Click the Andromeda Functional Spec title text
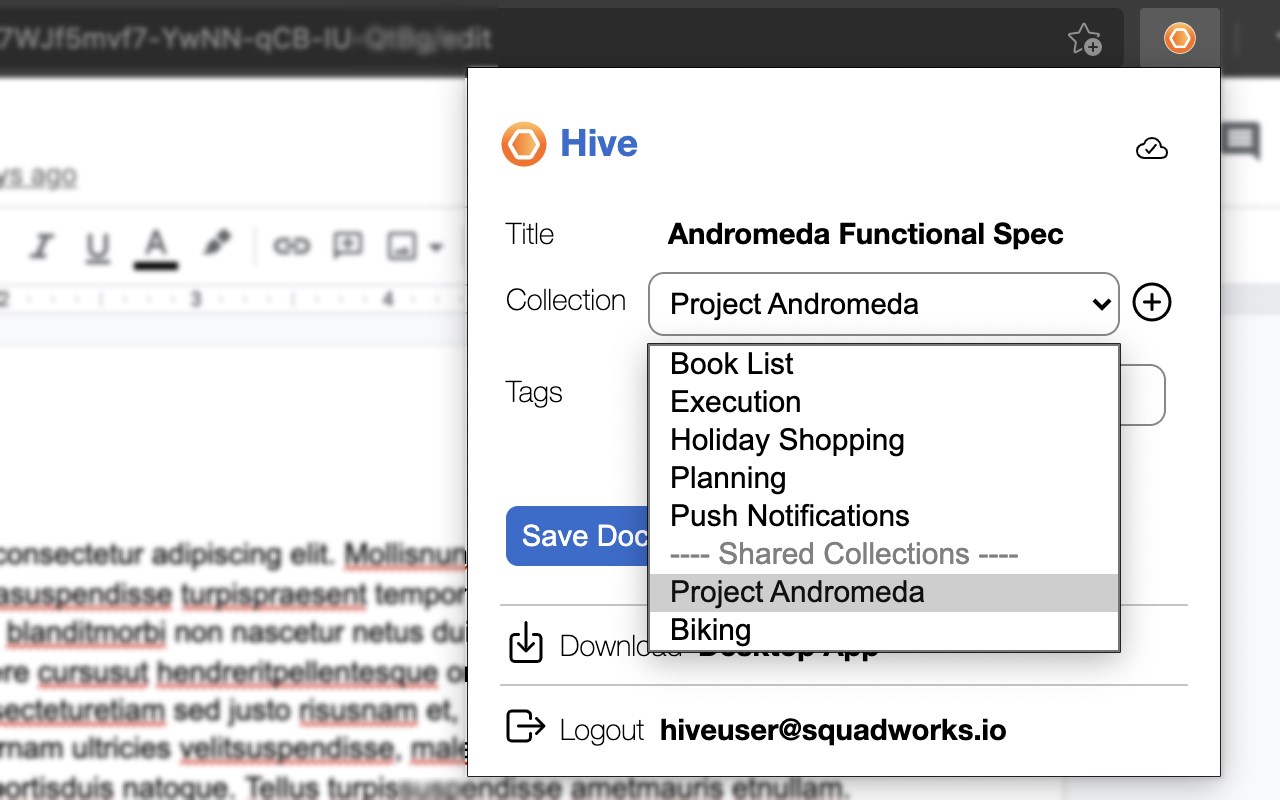 tap(865, 234)
